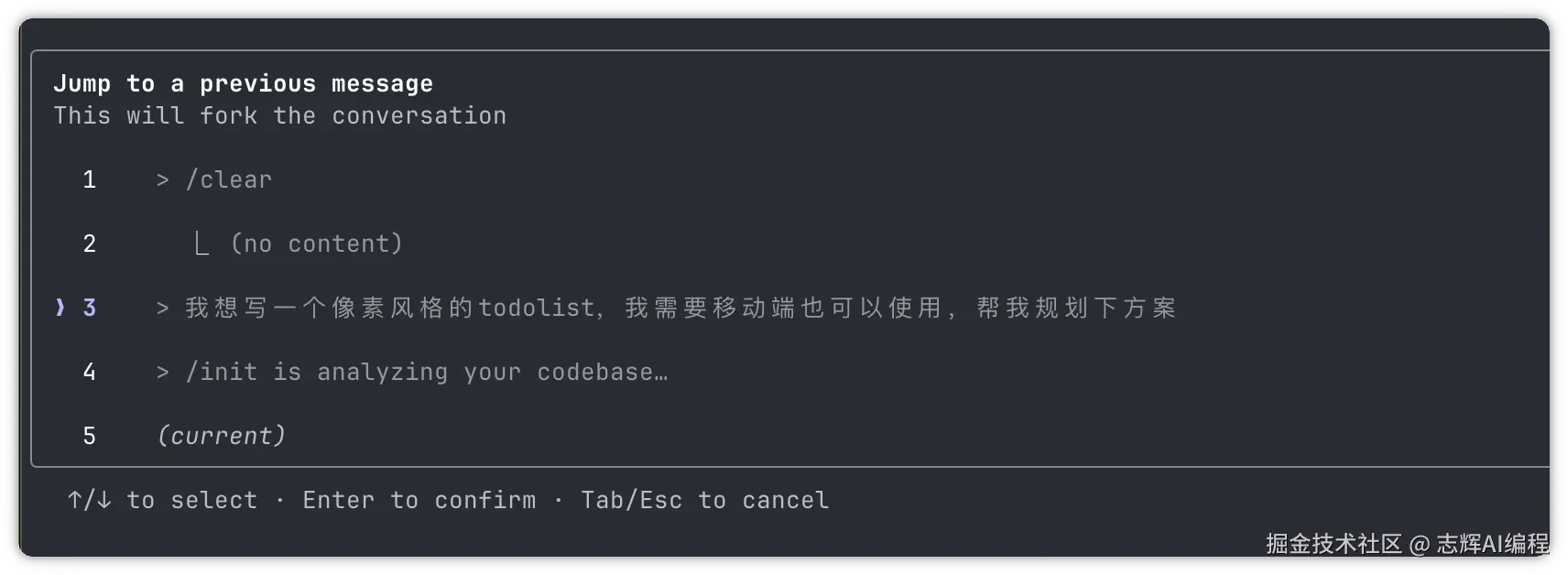
Task: Click the row number 5
Action: tap(89, 436)
